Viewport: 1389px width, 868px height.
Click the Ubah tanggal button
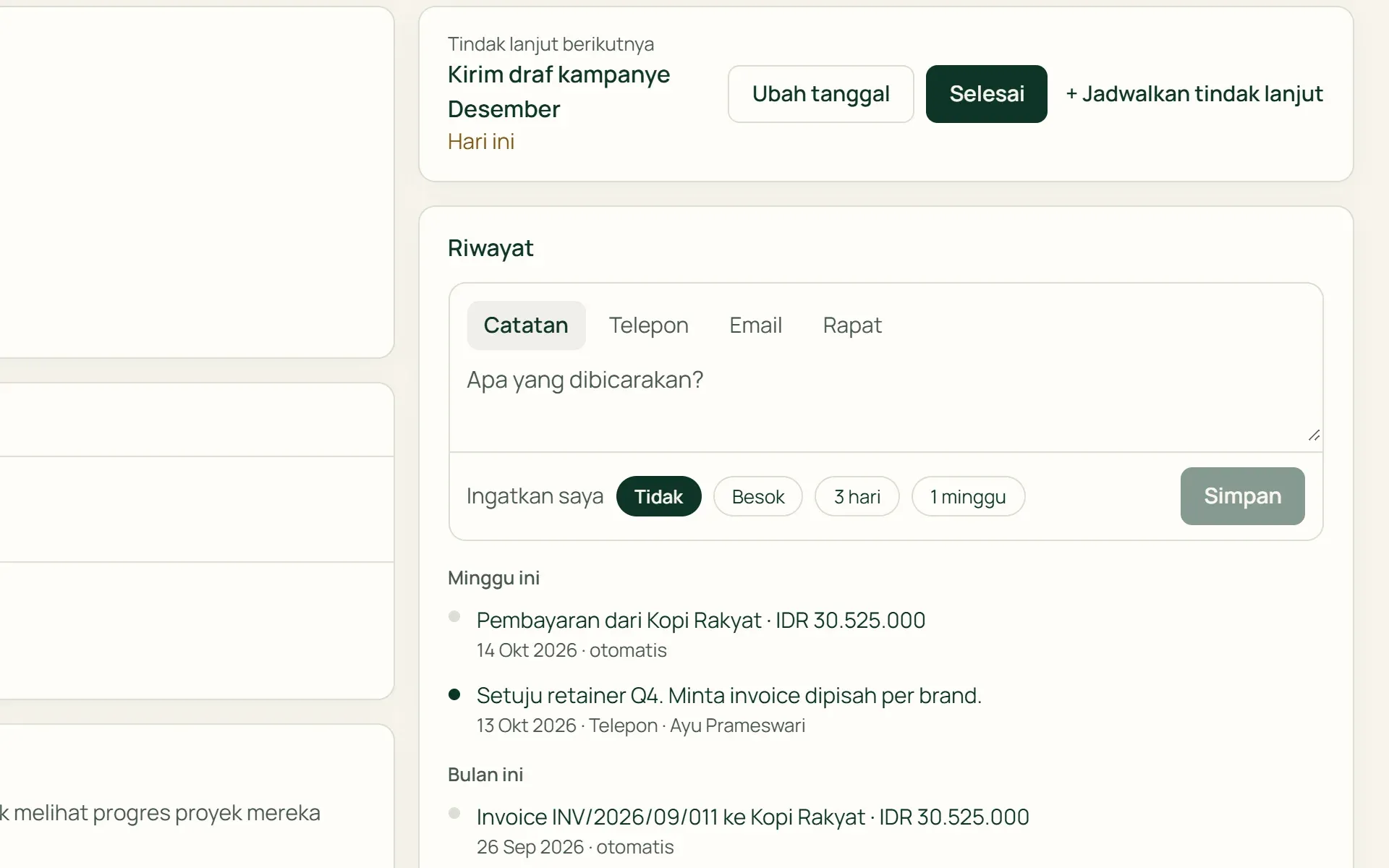point(820,94)
